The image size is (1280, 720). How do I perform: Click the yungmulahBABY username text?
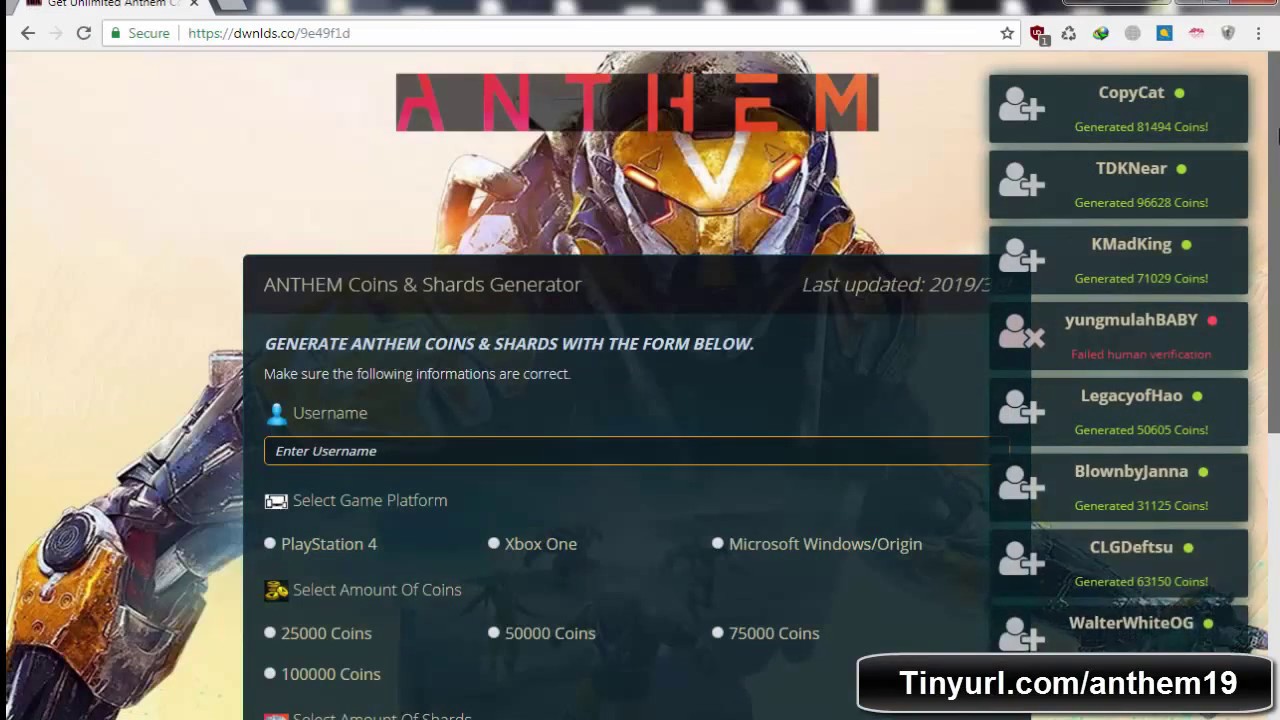[x=1131, y=320]
